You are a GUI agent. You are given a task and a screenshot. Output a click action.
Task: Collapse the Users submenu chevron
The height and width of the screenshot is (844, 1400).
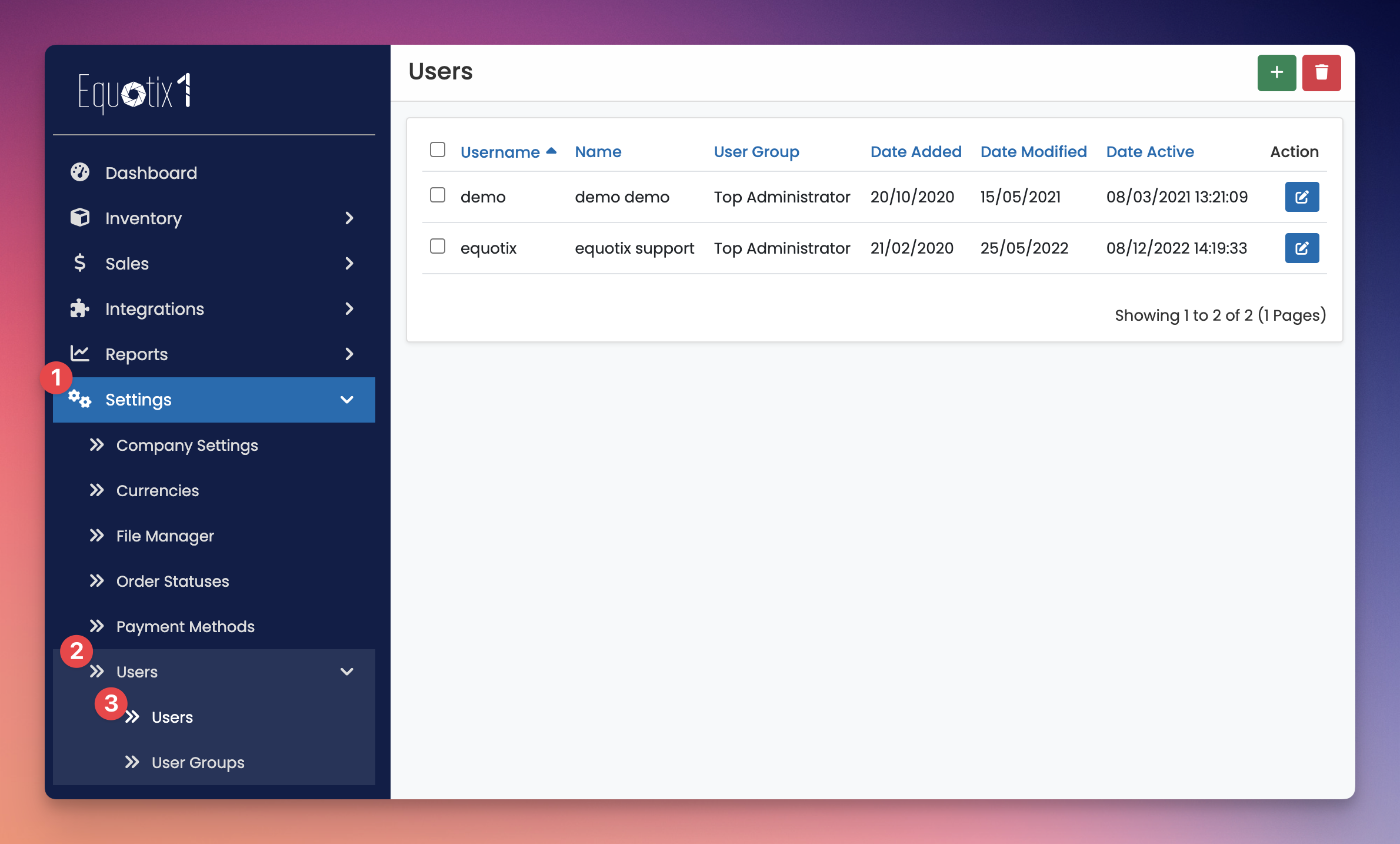click(x=347, y=672)
